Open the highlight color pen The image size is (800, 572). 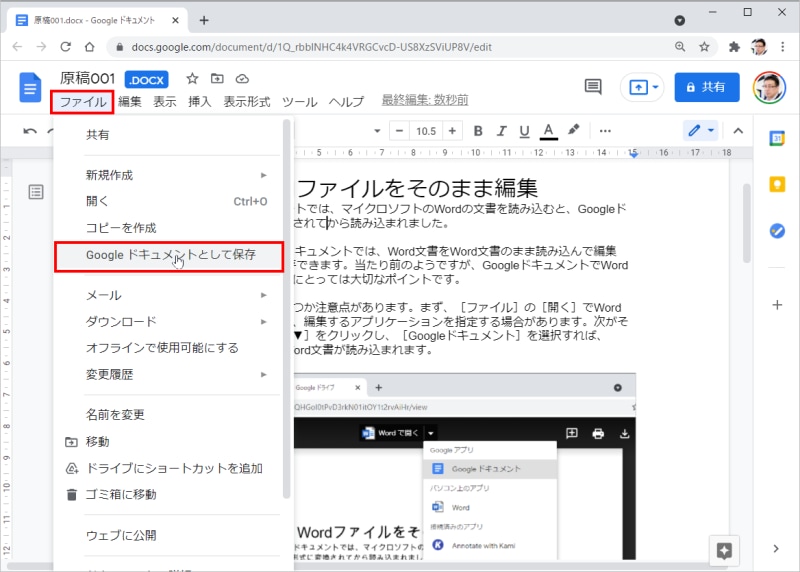(573, 130)
